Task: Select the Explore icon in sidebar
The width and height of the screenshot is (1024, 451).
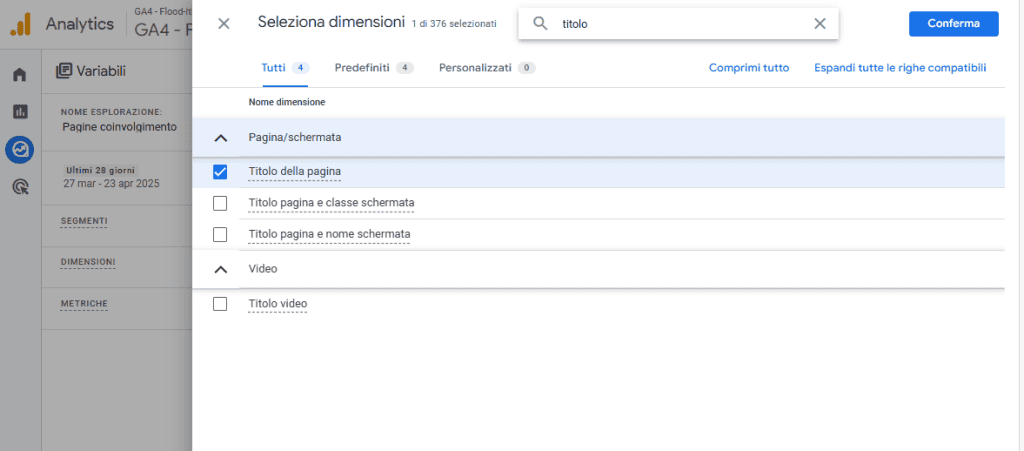Action: point(19,149)
